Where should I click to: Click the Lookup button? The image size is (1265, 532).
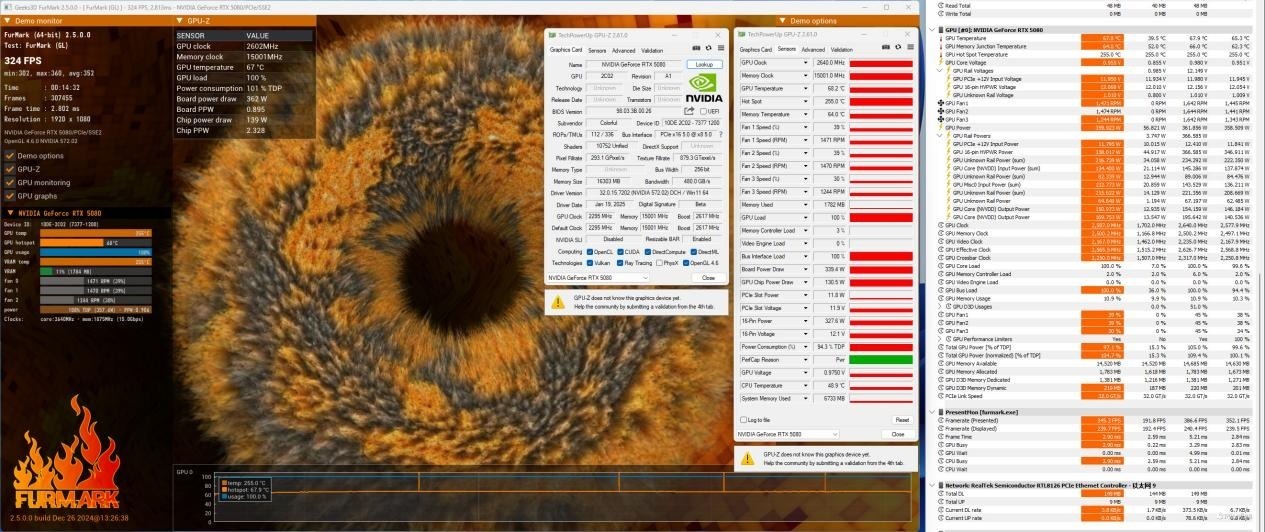coord(704,64)
